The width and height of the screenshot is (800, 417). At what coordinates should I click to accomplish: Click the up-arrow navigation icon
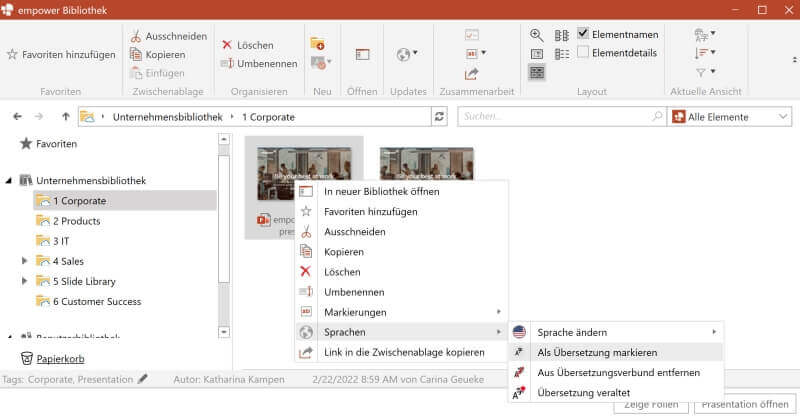66,117
